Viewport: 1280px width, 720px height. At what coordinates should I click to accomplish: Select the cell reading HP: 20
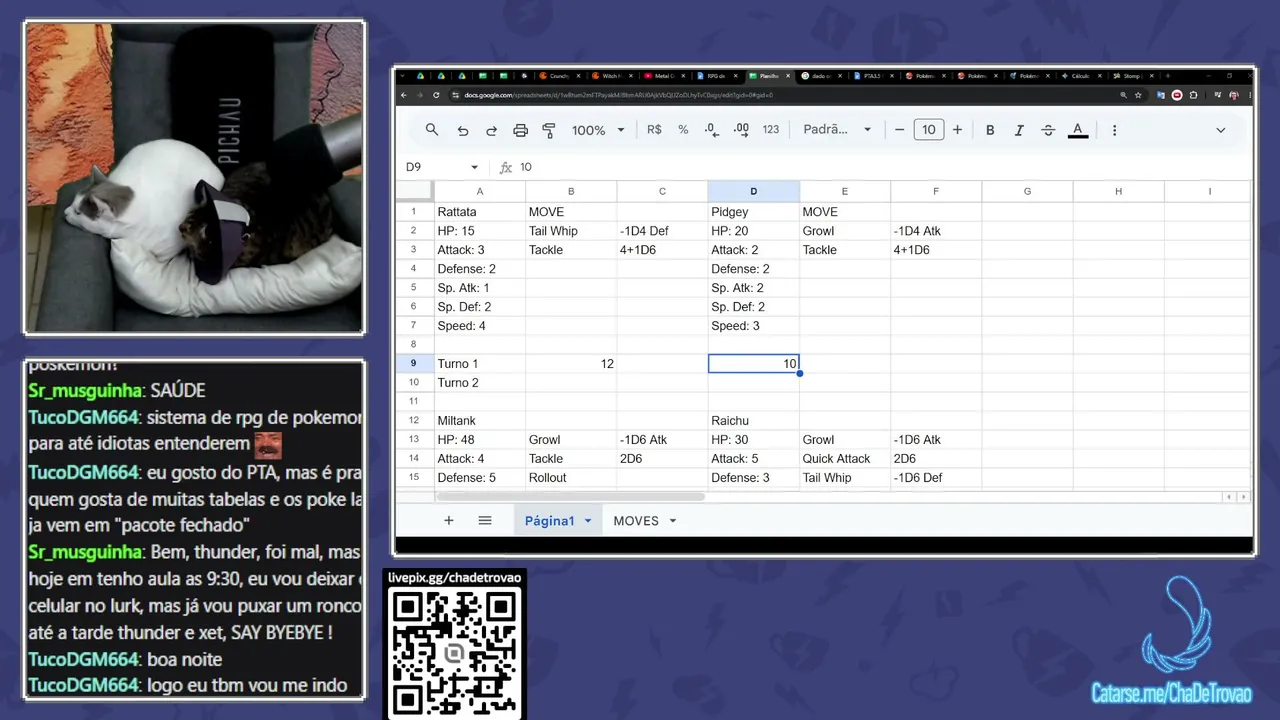tap(753, 231)
